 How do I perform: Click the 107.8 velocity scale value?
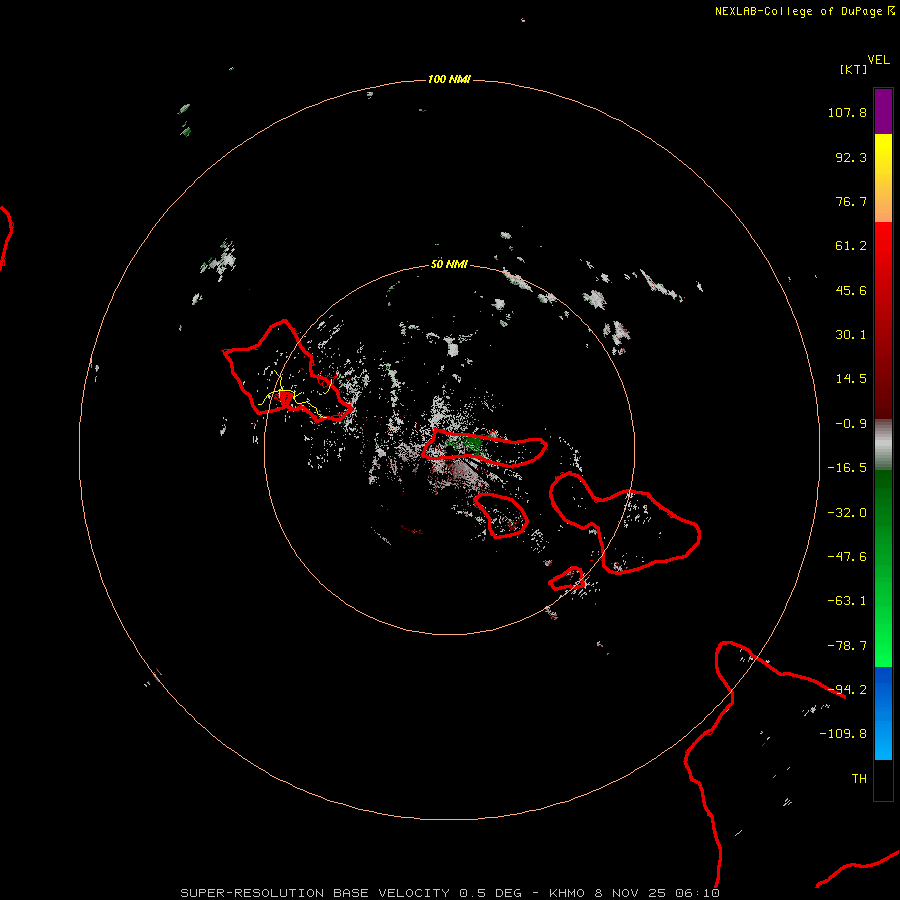pos(847,112)
